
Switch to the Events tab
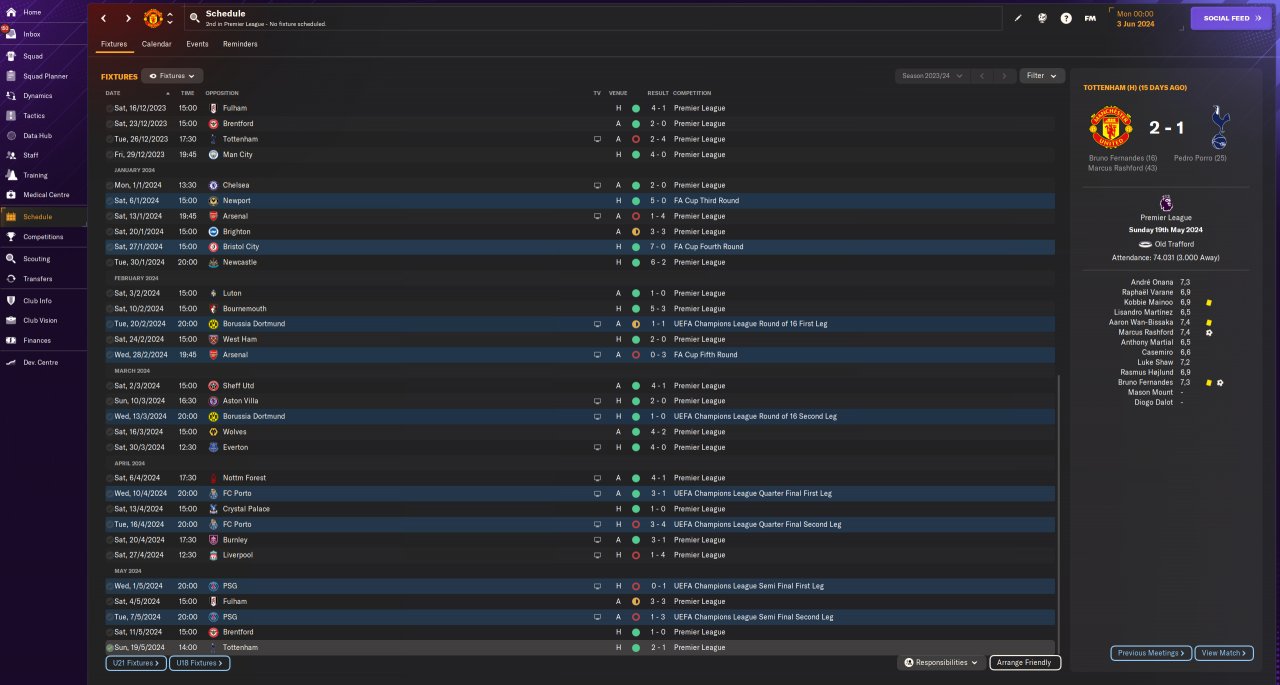pyautogui.click(x=197, y=44)
